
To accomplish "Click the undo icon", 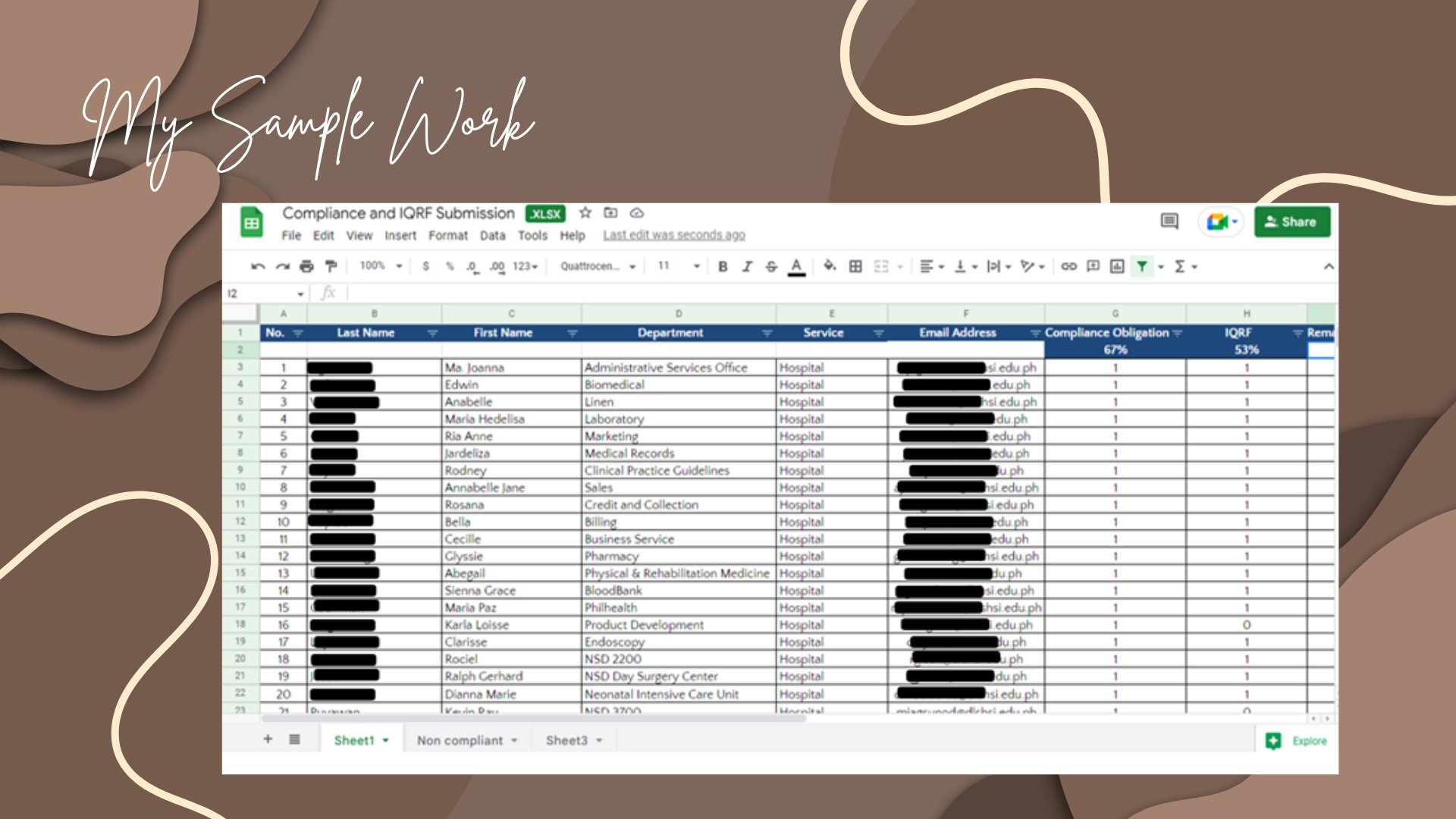I will click(x=258, y=267).
